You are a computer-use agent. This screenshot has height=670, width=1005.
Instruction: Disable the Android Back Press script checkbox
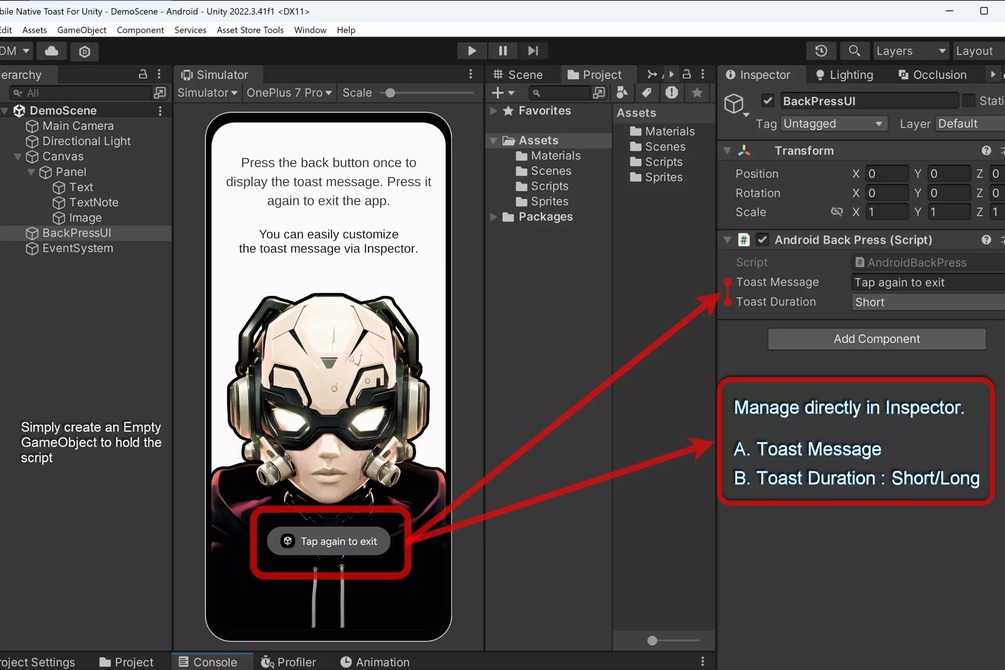pyautogui.click(x=762, y=240)
